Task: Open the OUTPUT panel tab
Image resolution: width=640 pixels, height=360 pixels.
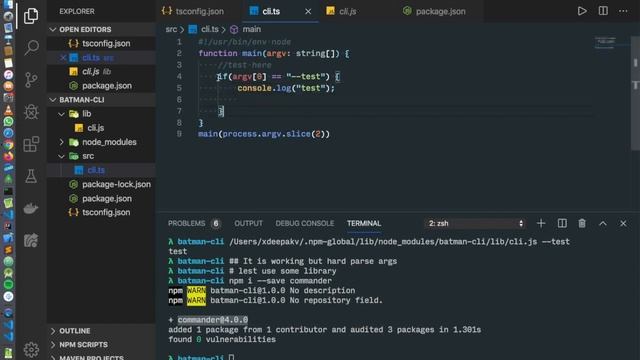Action: click(x=248, y=223)
